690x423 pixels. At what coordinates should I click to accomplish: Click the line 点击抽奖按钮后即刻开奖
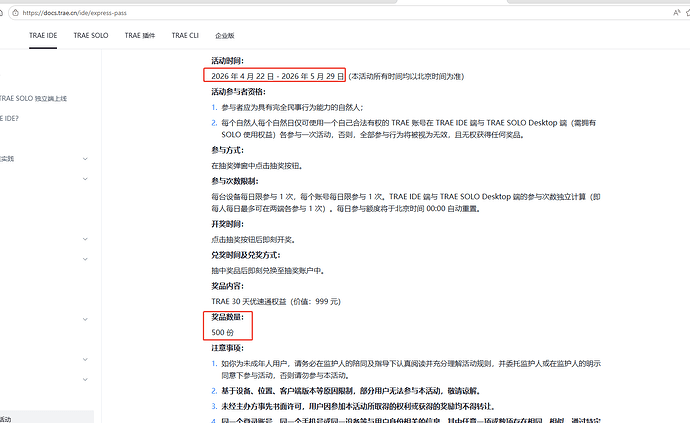click(253, 240)
